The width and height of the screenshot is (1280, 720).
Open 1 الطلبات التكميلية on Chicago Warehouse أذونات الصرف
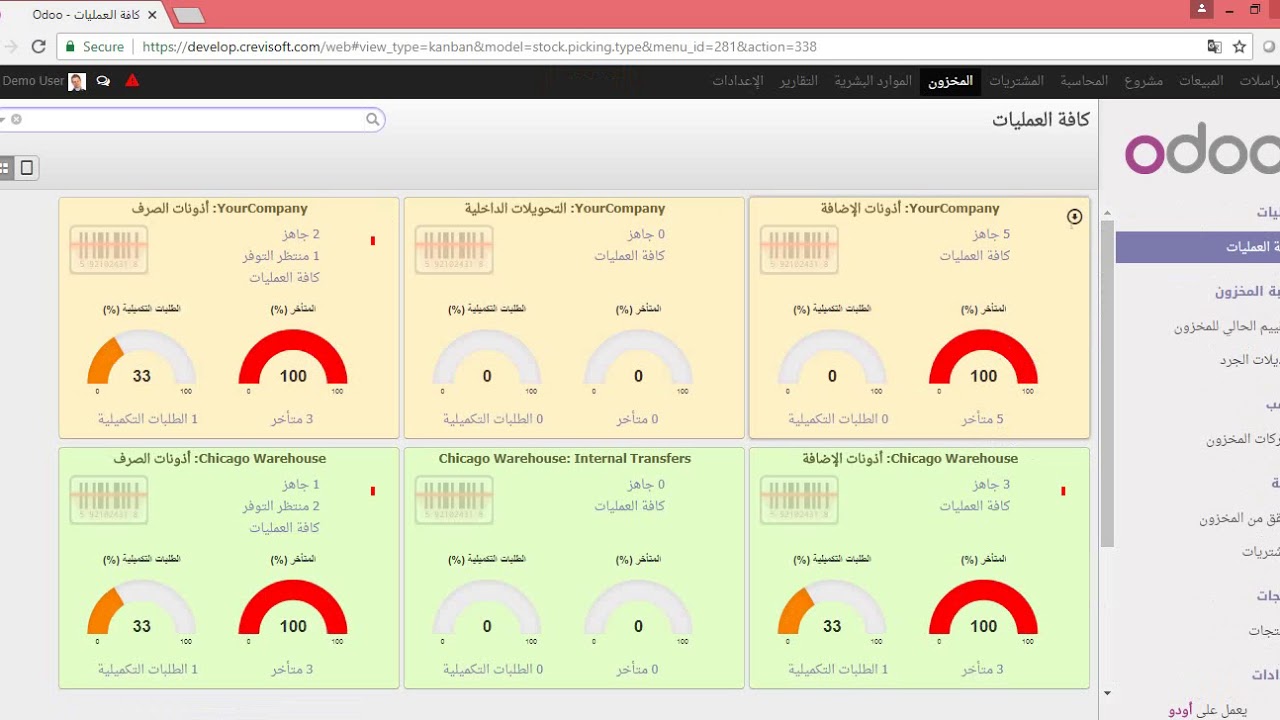tap(148, 670)
